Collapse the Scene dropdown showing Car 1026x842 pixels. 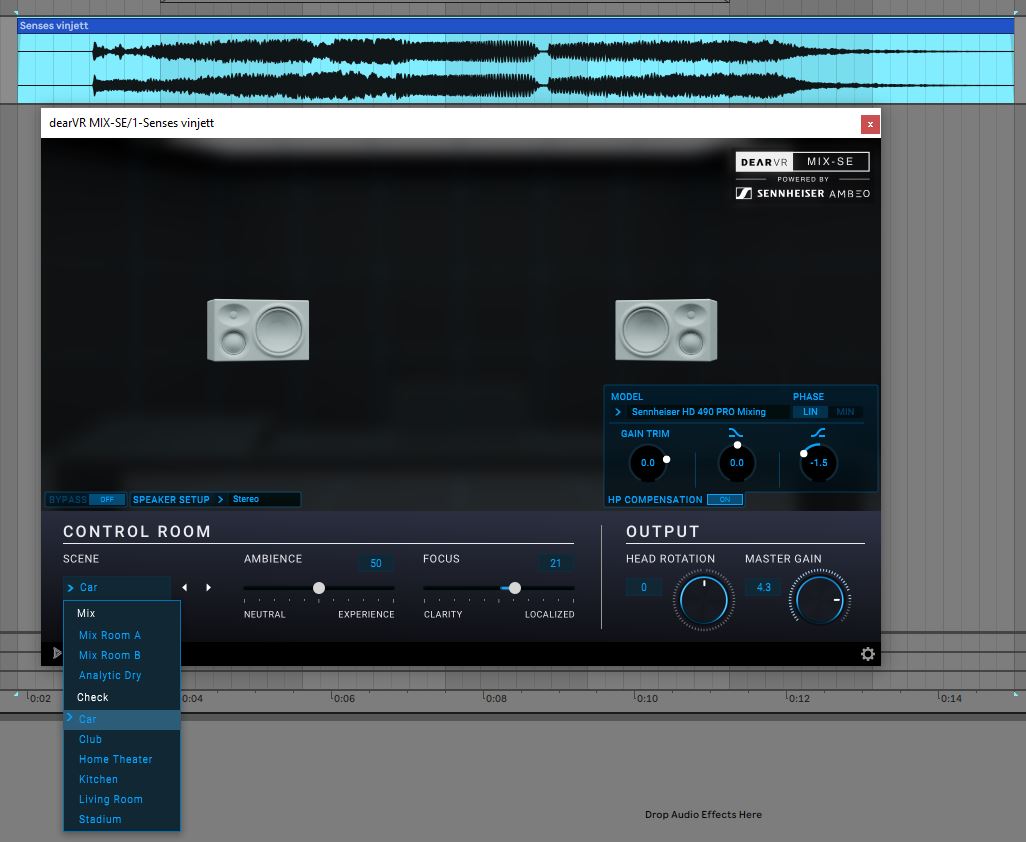click(117, 588)
